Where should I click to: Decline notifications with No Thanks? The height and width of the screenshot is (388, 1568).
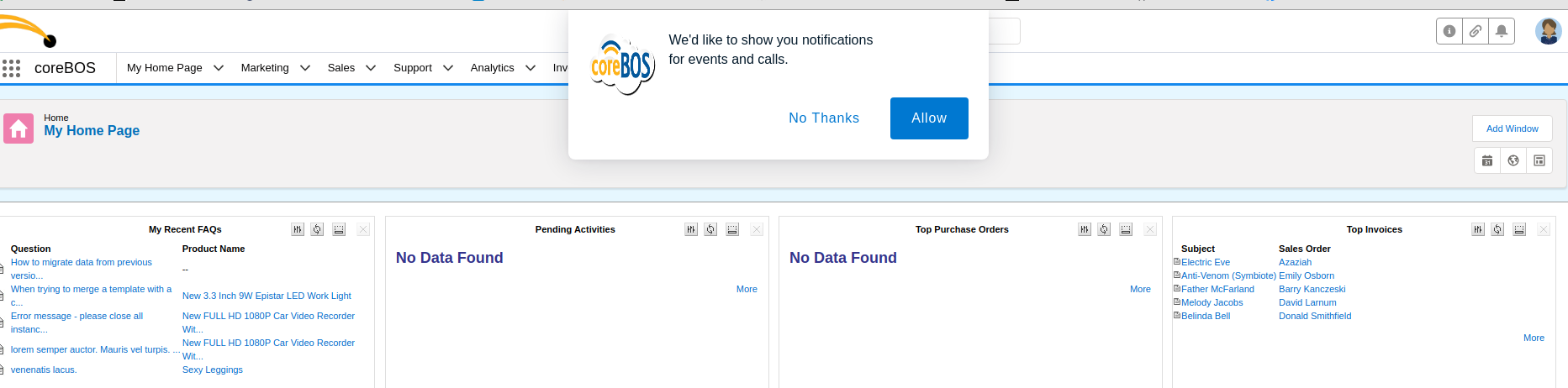(824, 118)
